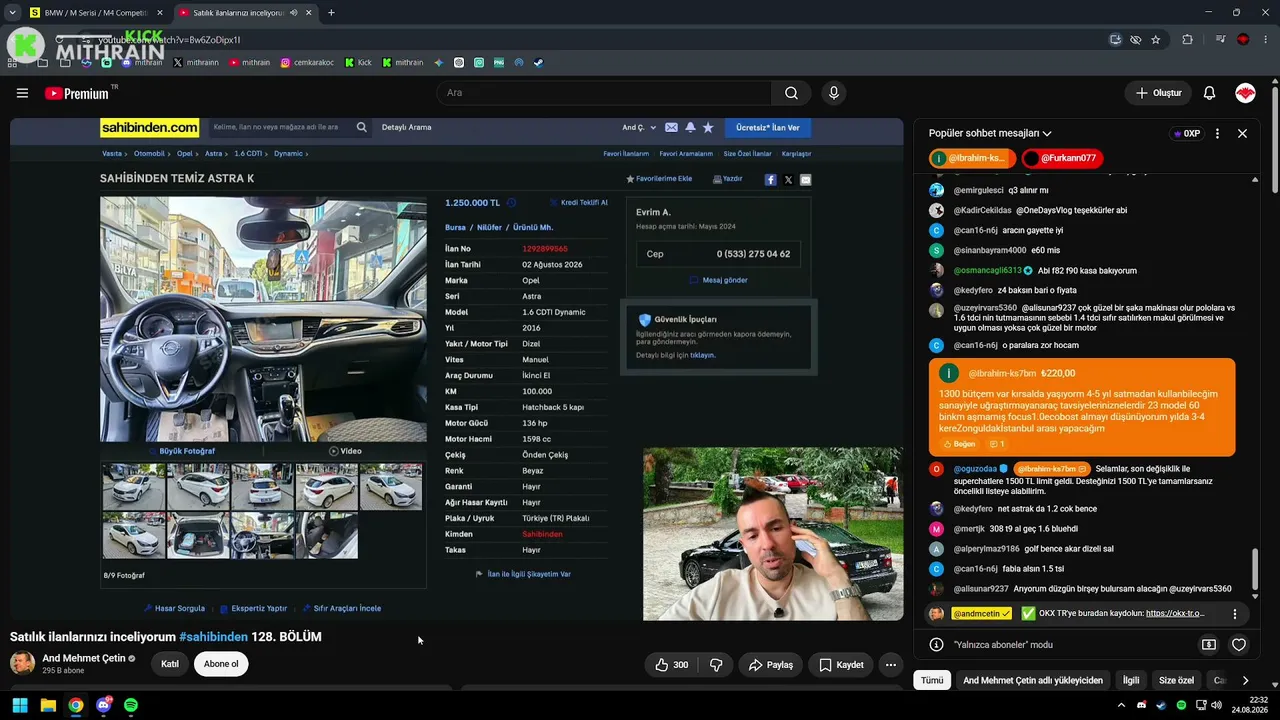Open Discord from the taskbar
1280x720 pixels.
tap(103, 705)
